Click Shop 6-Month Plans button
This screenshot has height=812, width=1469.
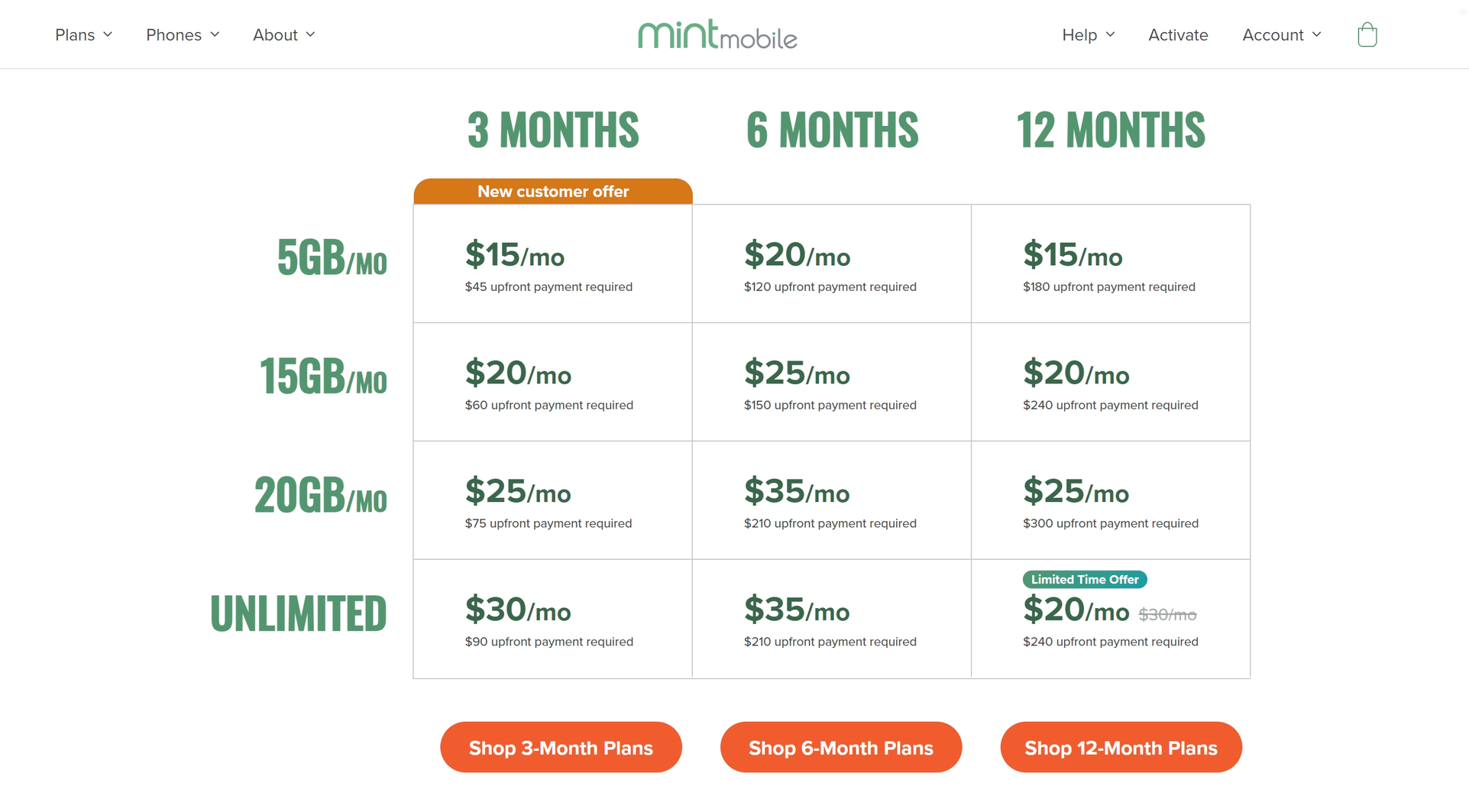(x=841, y=747)
